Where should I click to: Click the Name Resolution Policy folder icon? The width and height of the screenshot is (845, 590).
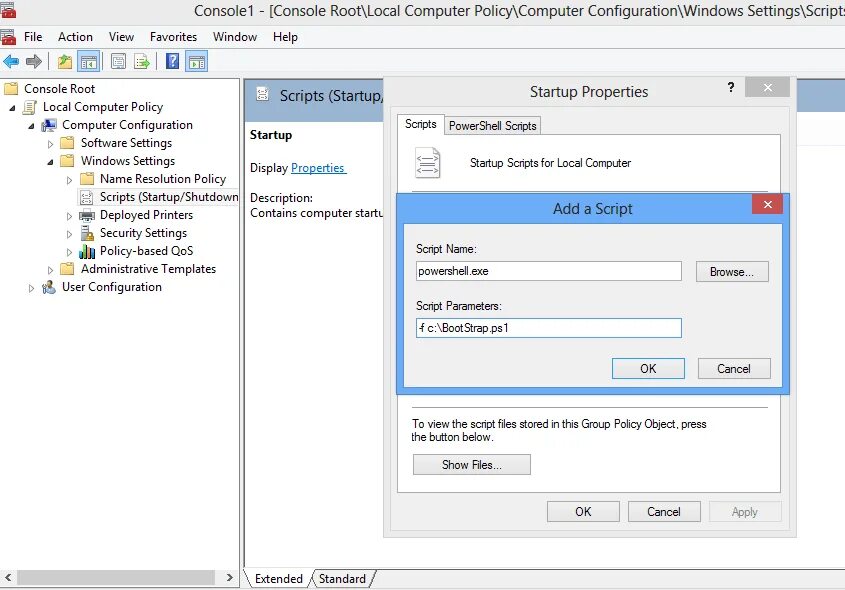point(87,179)
